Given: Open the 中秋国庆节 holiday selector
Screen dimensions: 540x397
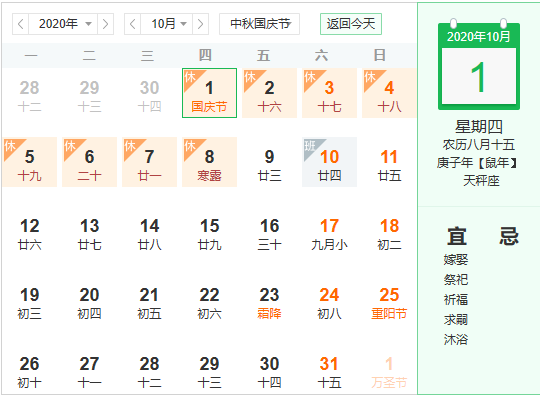Looking at the screenshot, I should tap(259, 24).
